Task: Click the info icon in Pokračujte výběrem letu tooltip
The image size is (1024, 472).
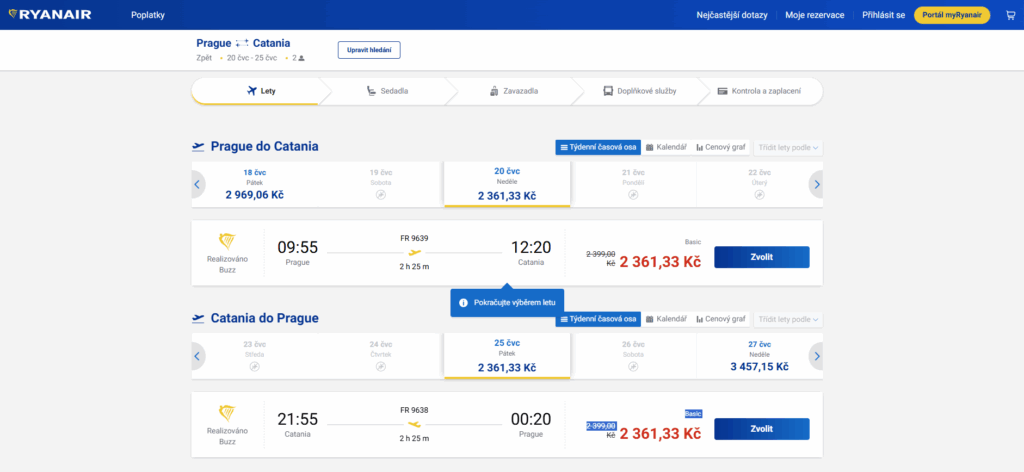Action: point(463,303)
